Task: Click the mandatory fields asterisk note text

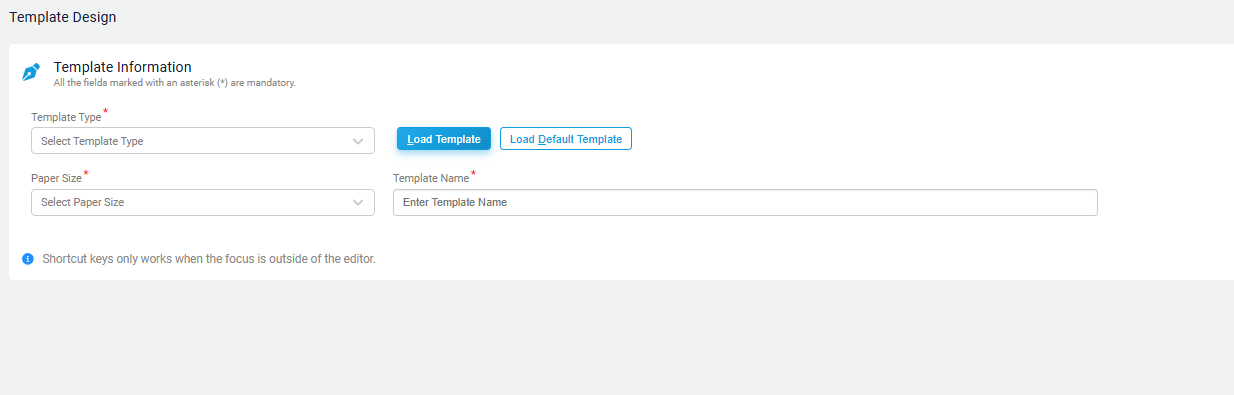Action: [x=175, y=83]
